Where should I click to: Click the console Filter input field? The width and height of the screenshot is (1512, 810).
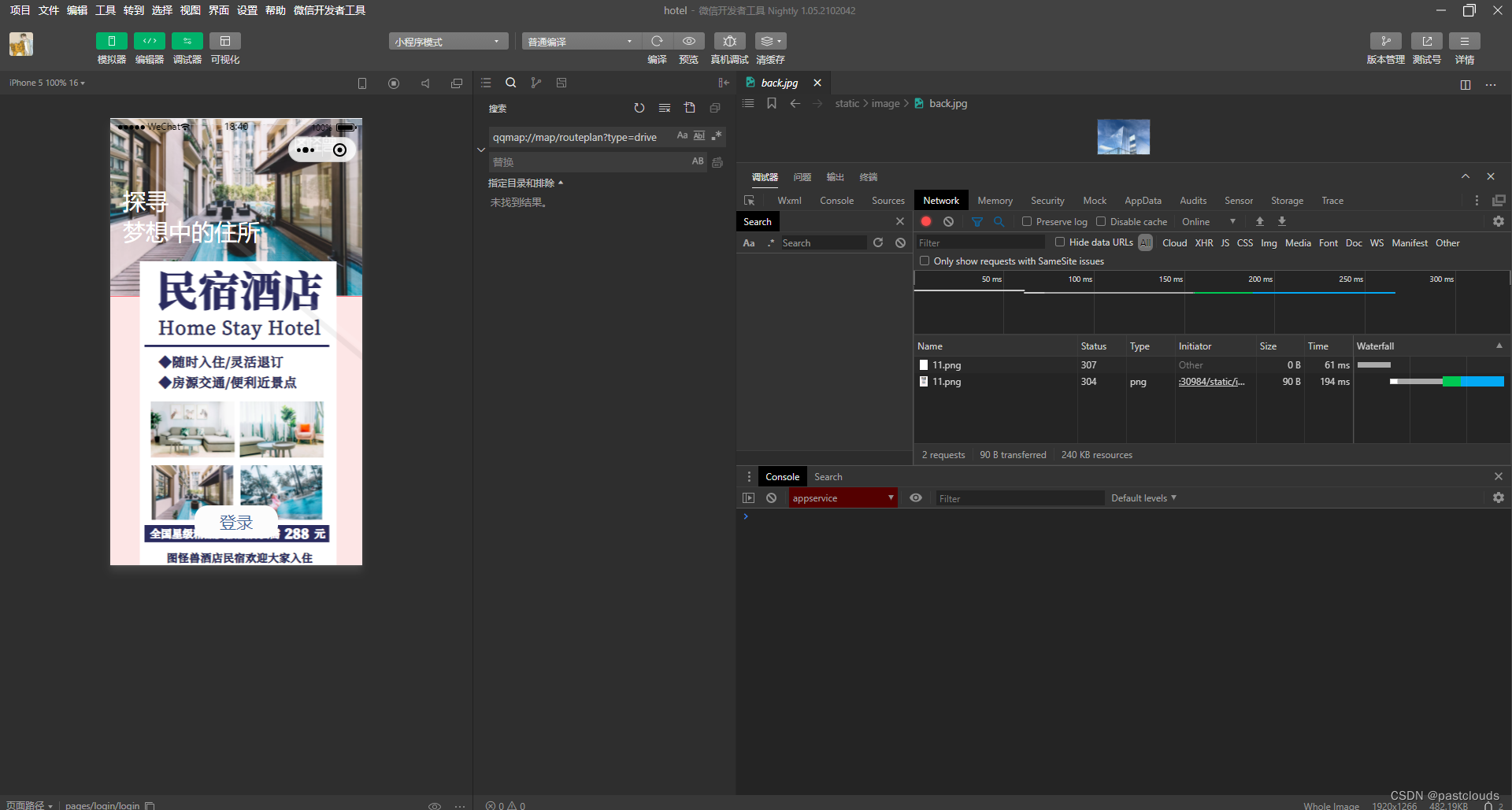point(1019,498)
